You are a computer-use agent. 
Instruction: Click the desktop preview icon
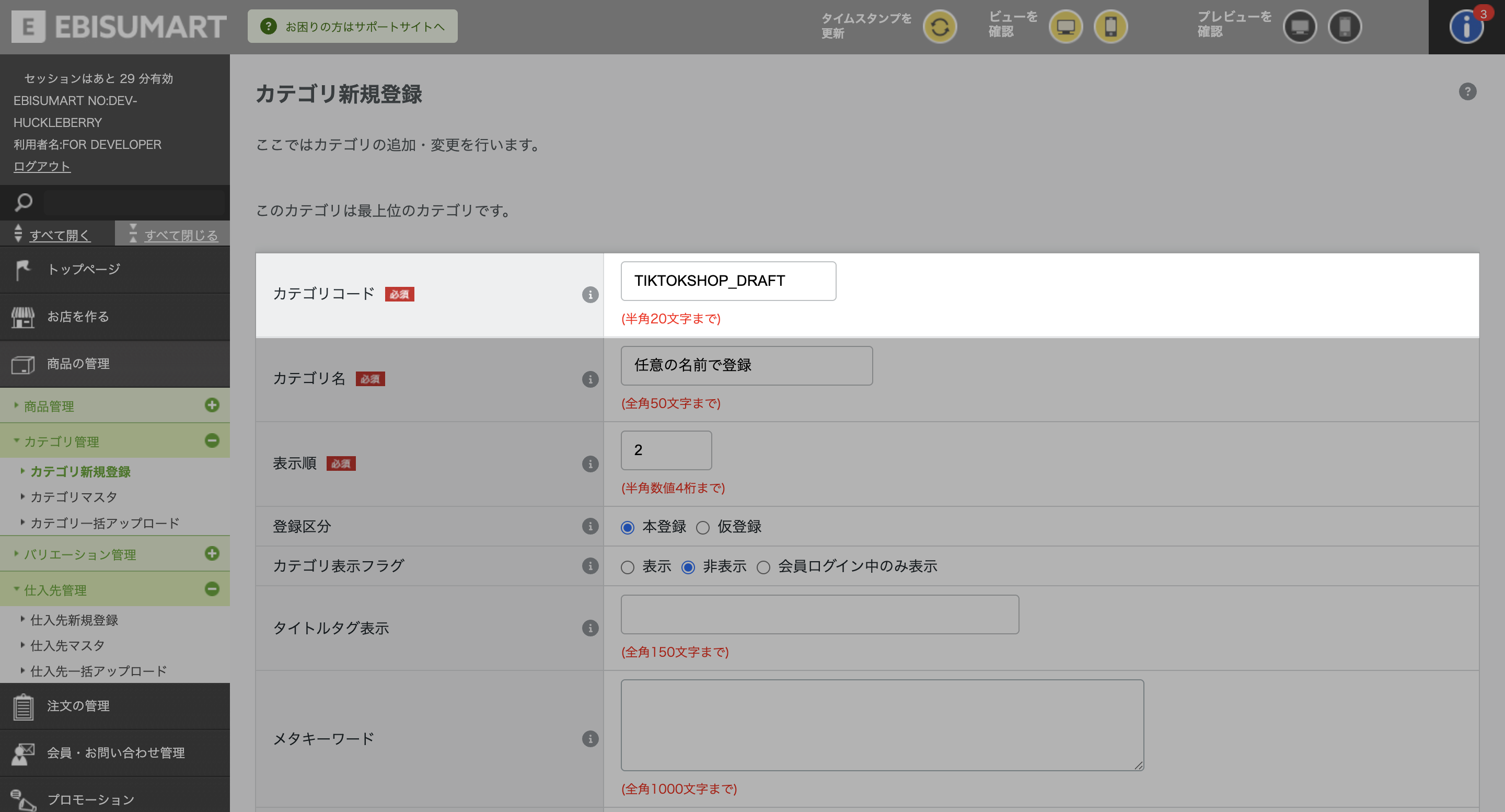point(1299,27)
